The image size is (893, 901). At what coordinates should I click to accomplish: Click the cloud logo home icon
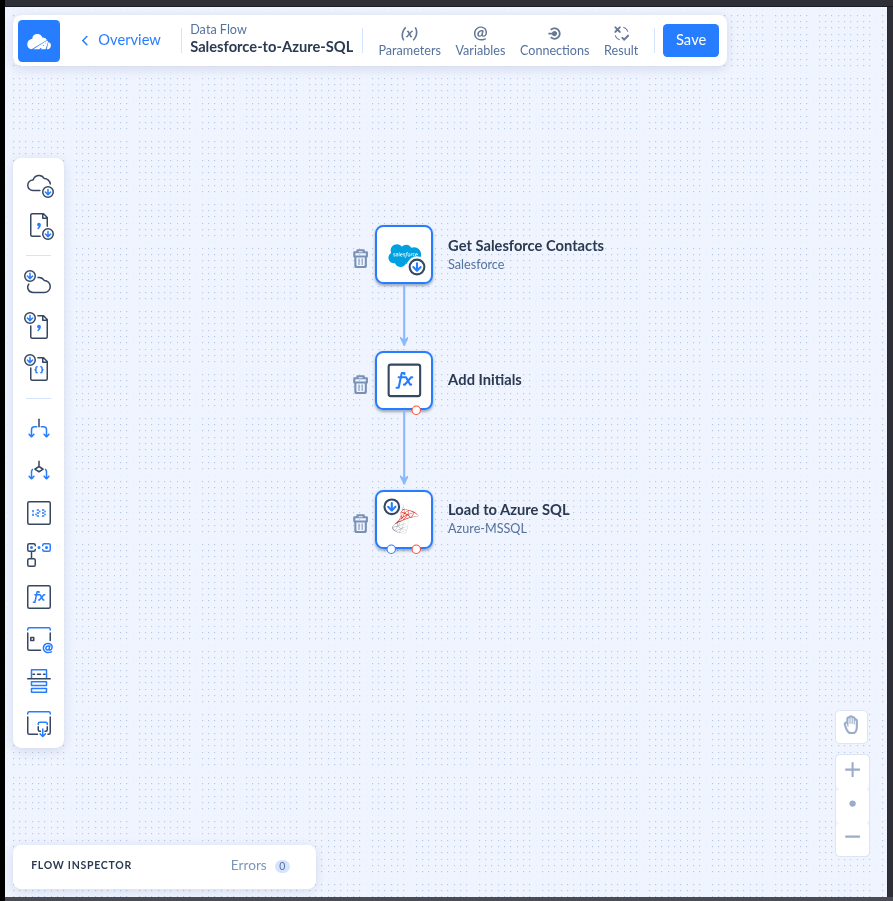39,40
